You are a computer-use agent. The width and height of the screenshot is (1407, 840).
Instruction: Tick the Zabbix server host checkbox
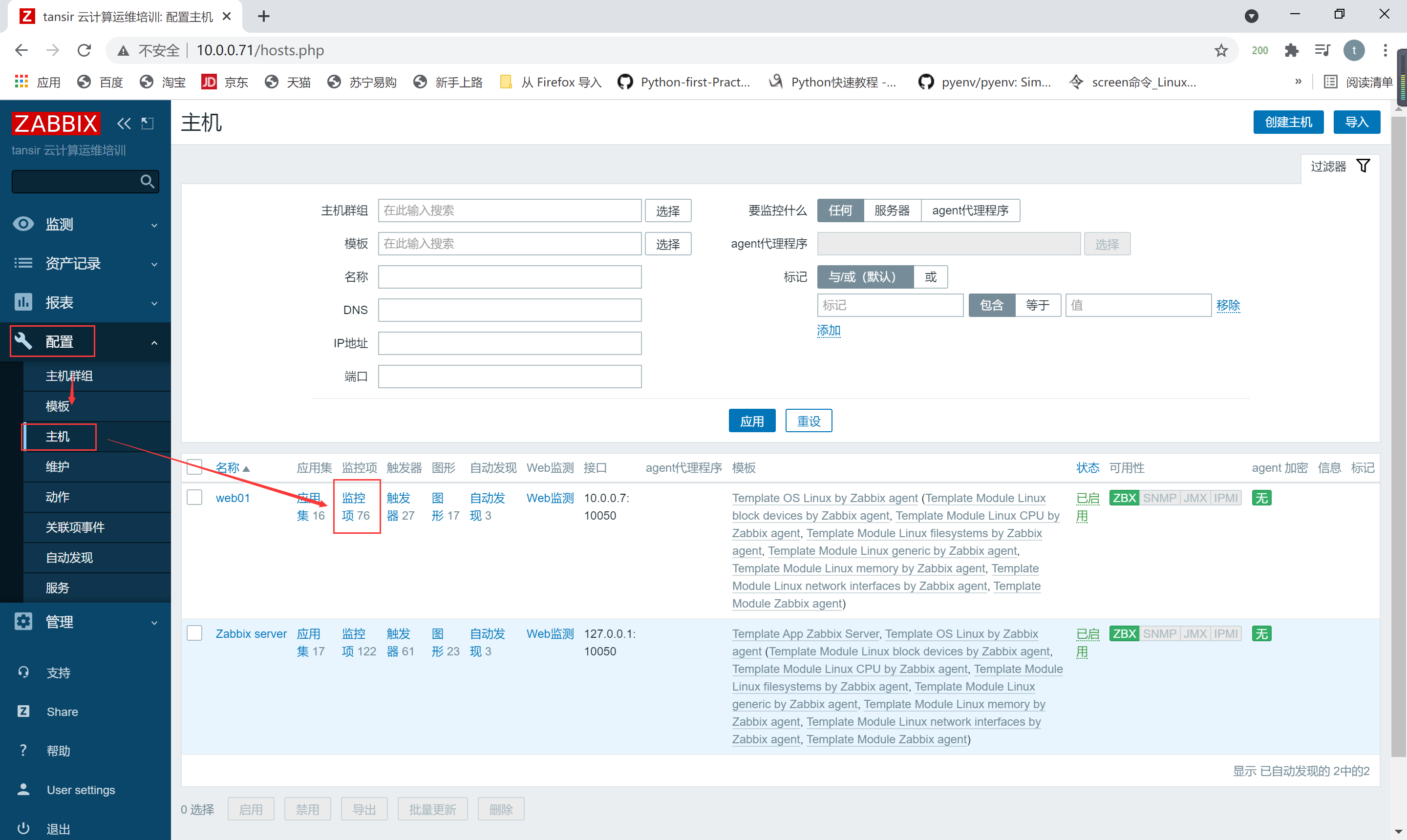(194, 633)
